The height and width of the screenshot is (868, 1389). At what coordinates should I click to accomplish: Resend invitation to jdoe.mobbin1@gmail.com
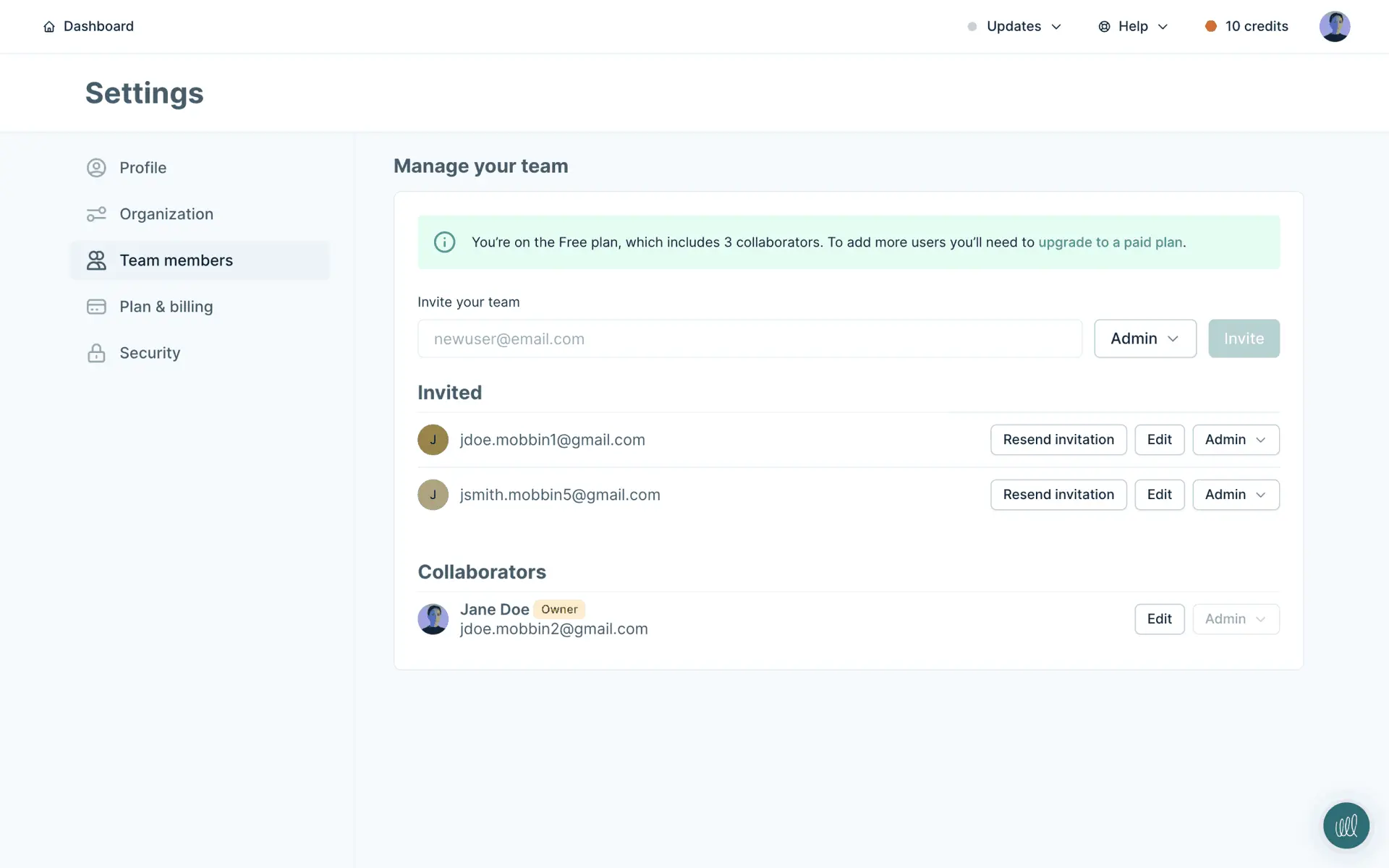(1058, 440)
